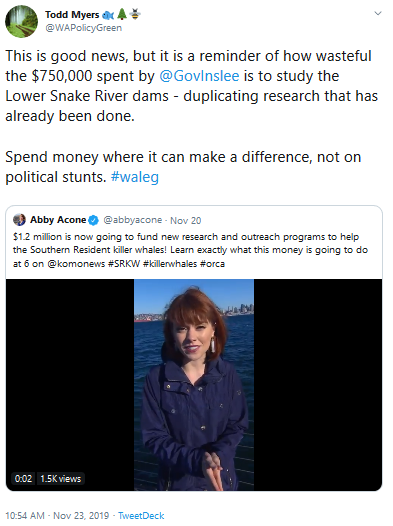Open the 10:54 AM Nov 23, 2019 timestamp
This screenshot has height=526, width=393.
coord(57,515)
